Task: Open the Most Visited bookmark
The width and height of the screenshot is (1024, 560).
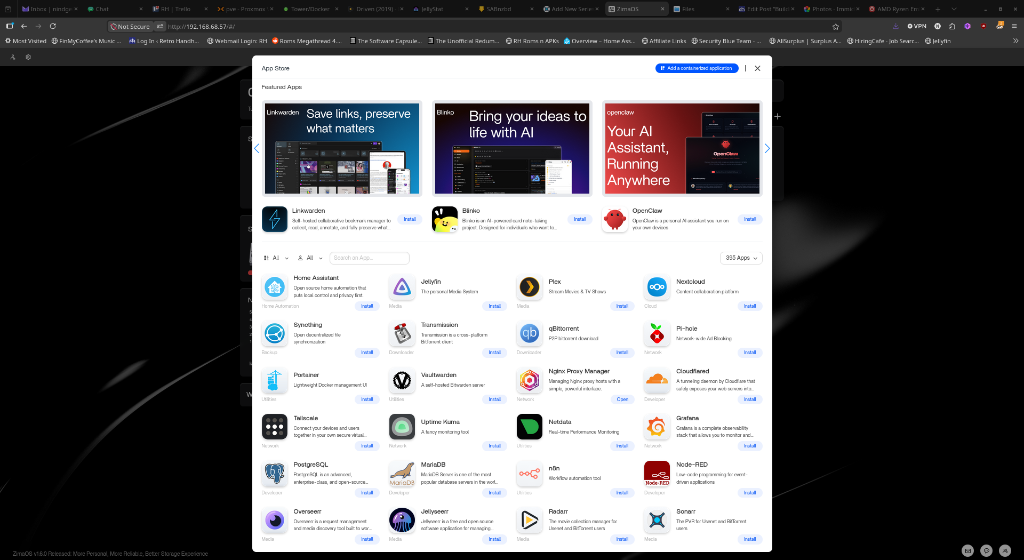Action: 25,40
